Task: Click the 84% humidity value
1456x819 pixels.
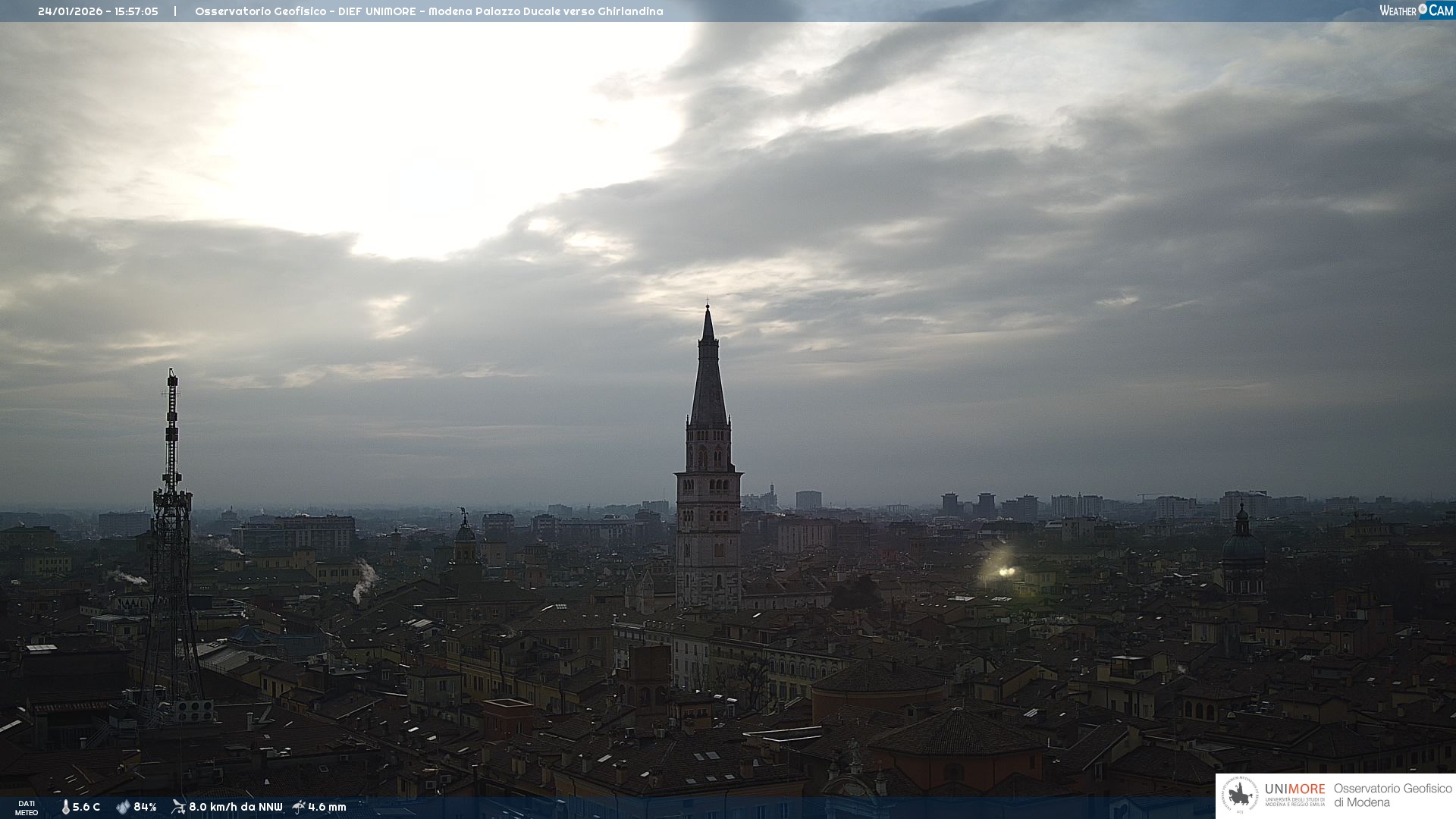Action: (145, 807)
